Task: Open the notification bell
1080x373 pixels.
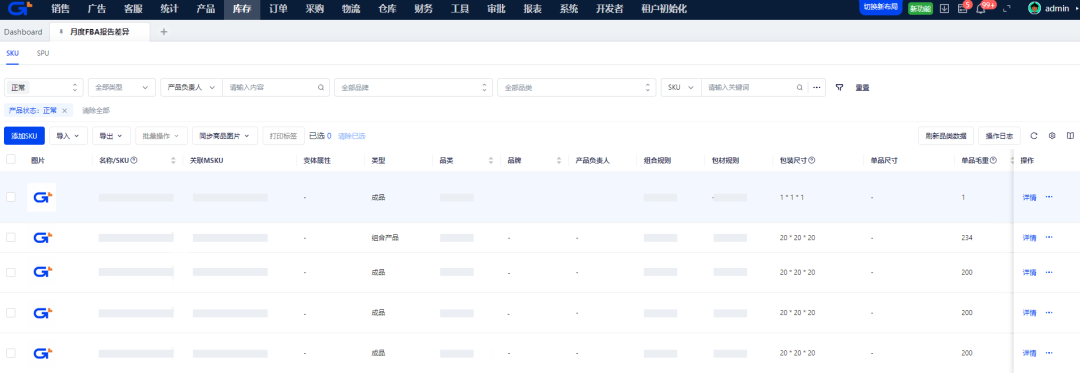Action: pos(981,8)
